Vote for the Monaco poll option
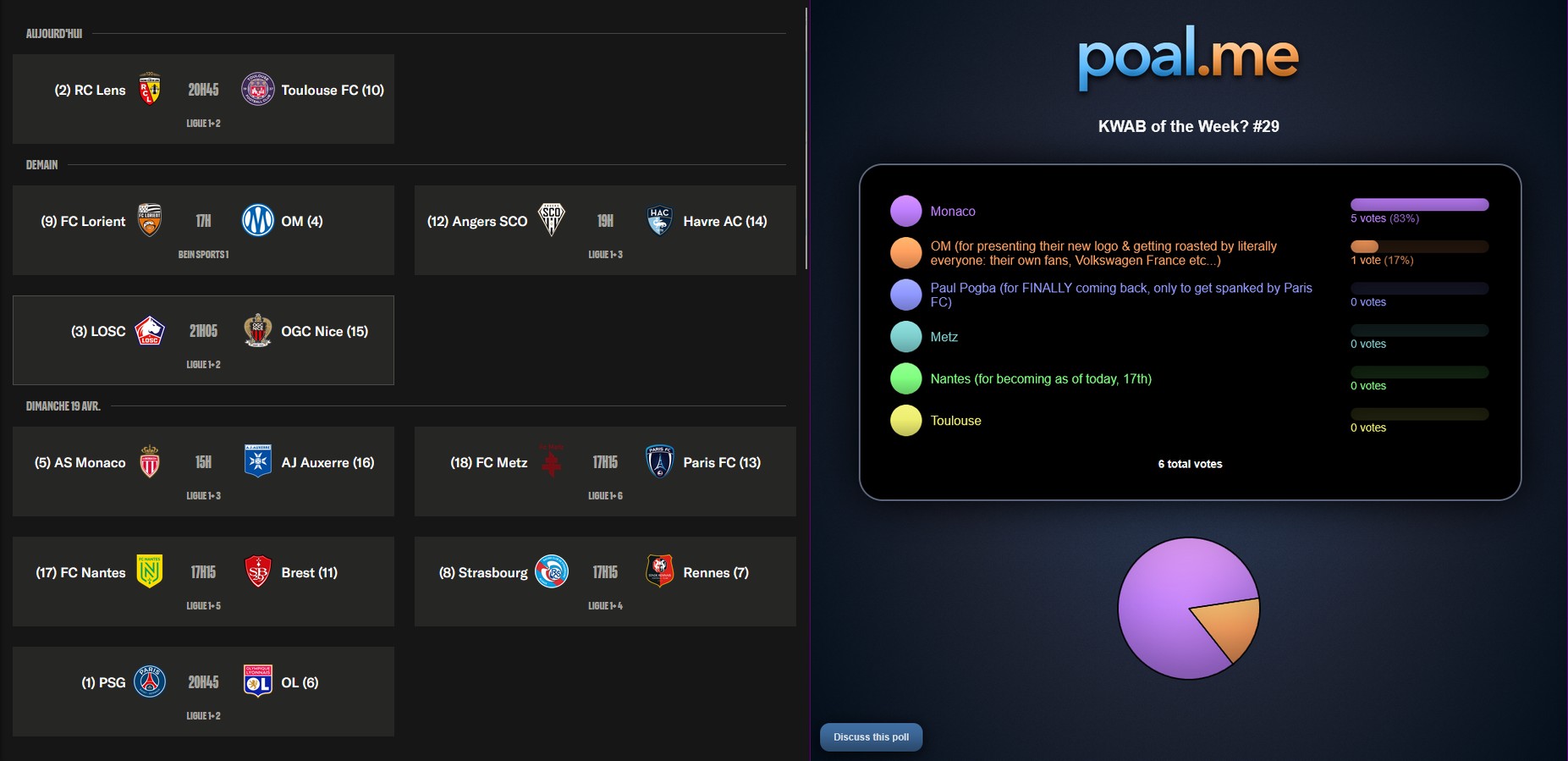 953,212
